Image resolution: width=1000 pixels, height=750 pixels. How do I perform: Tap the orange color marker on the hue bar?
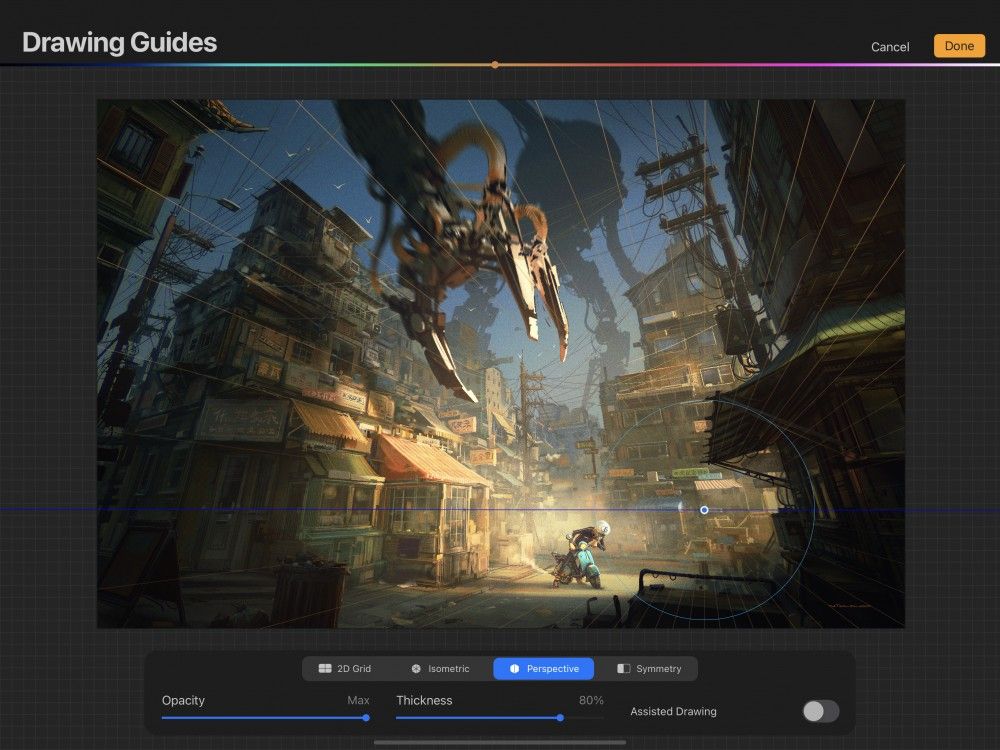[x=495, y=63]
